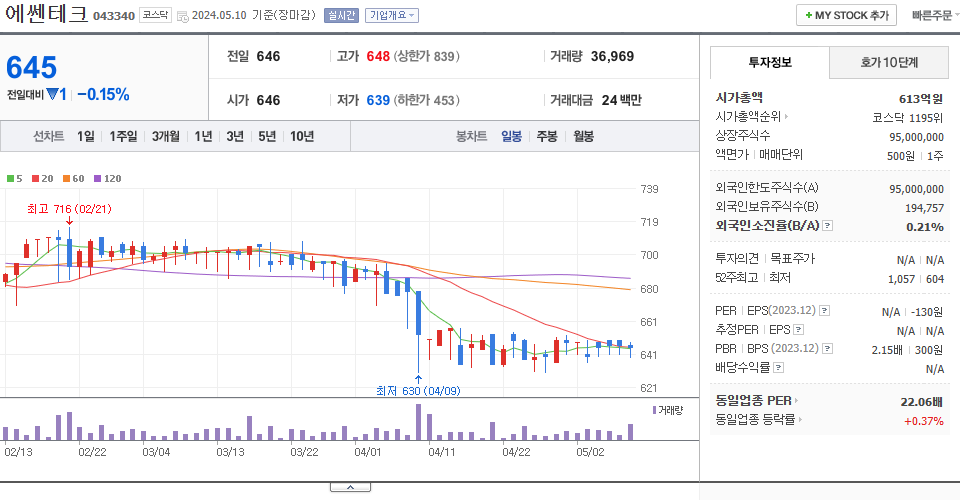The width and height of the screenshot is (960, 500).
Task: Click the green 5-day moving average swatch
Action: click(x=10, y=179)
